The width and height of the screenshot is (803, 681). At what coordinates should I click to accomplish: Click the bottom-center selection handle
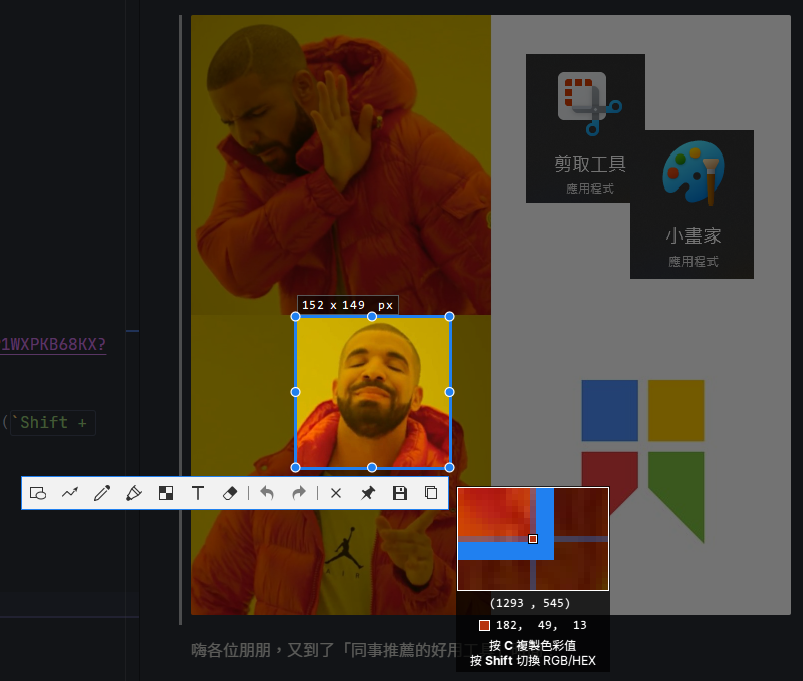(x=372, y=467)
